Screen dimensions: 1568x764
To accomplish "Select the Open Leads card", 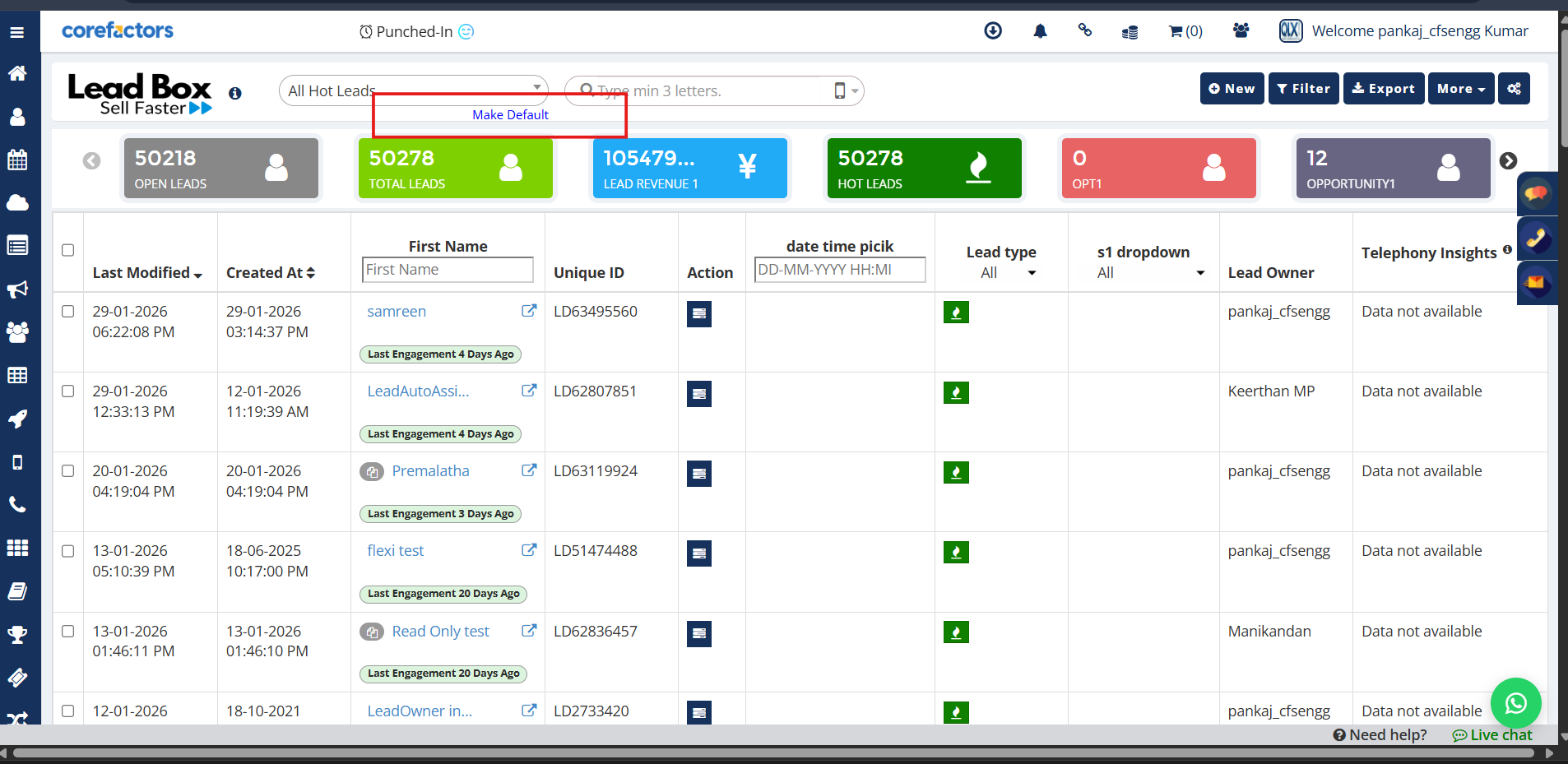I will (x=221, y=169).
